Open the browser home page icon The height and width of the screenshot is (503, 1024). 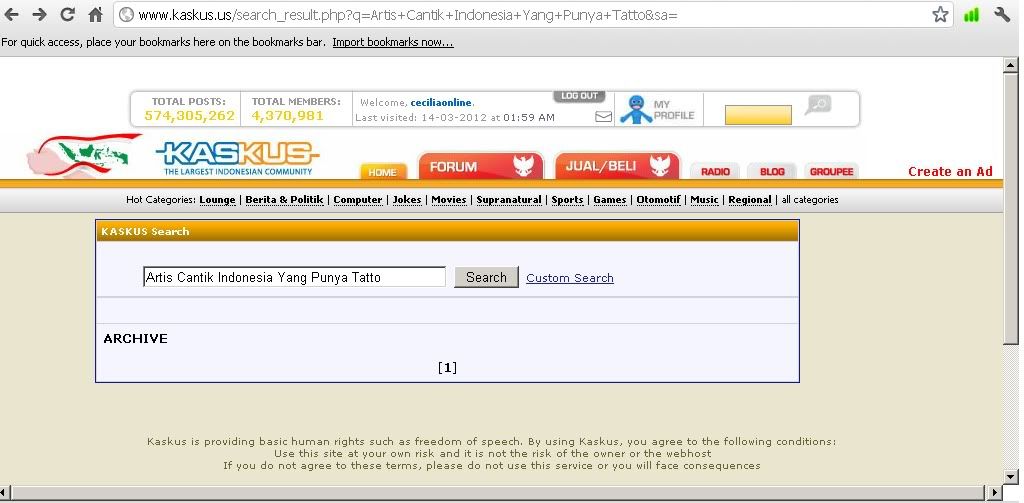pyautogui.click(x=95, y=14)
